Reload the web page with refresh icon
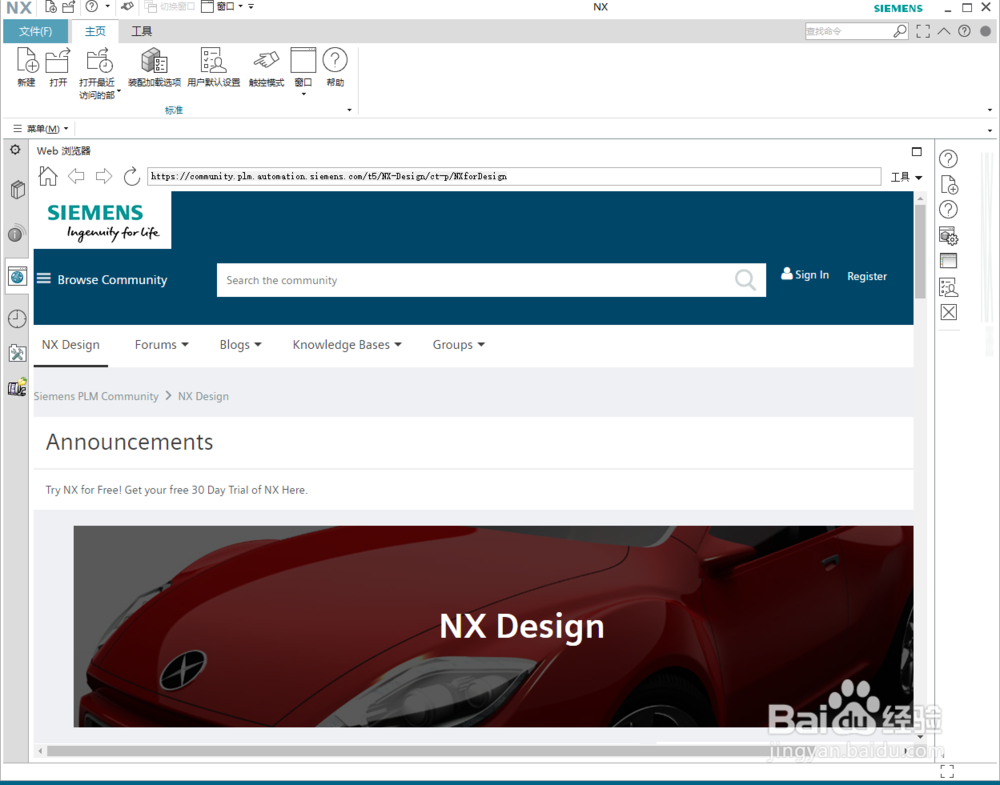 tap(131, 176)
